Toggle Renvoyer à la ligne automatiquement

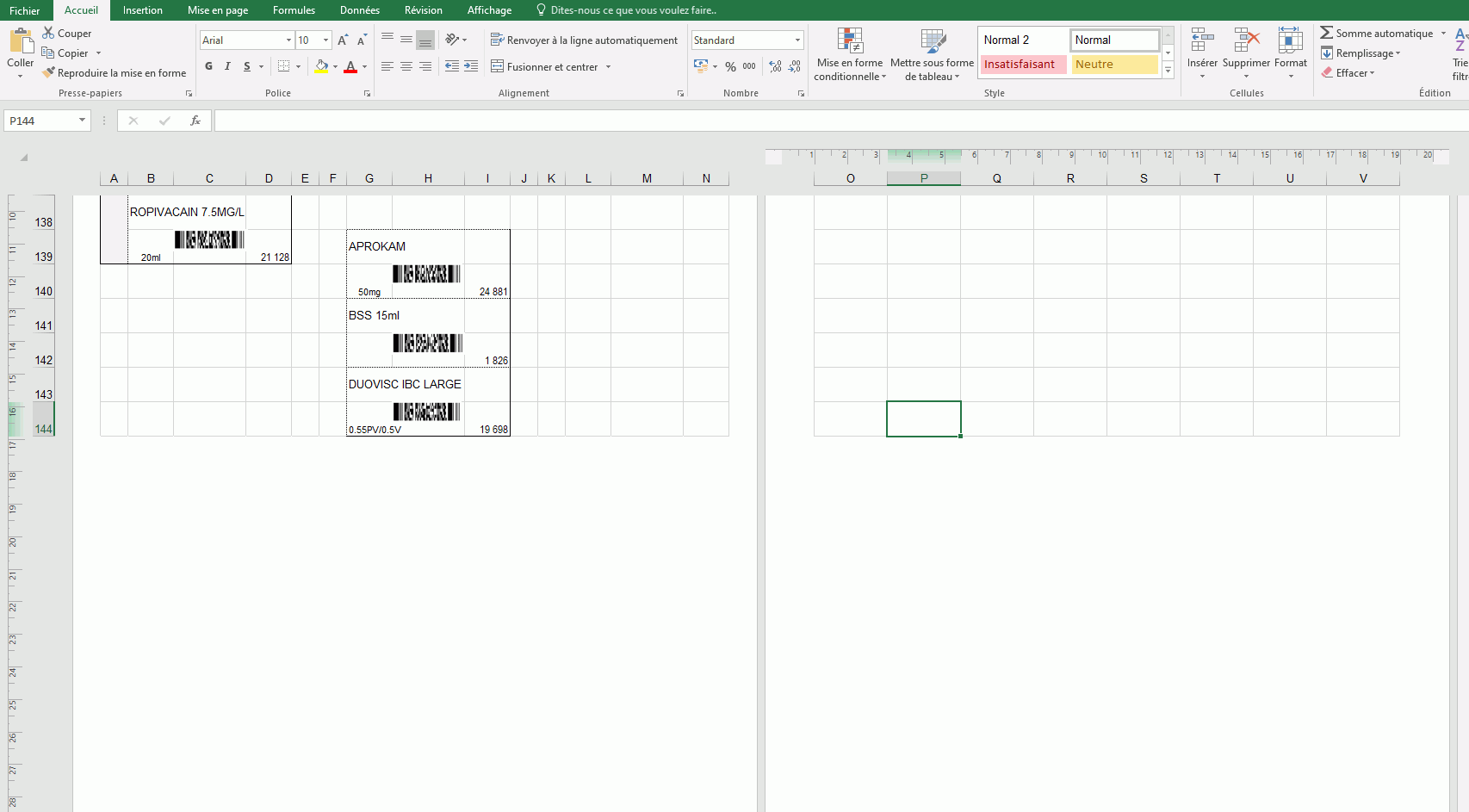tap(584, 40)
